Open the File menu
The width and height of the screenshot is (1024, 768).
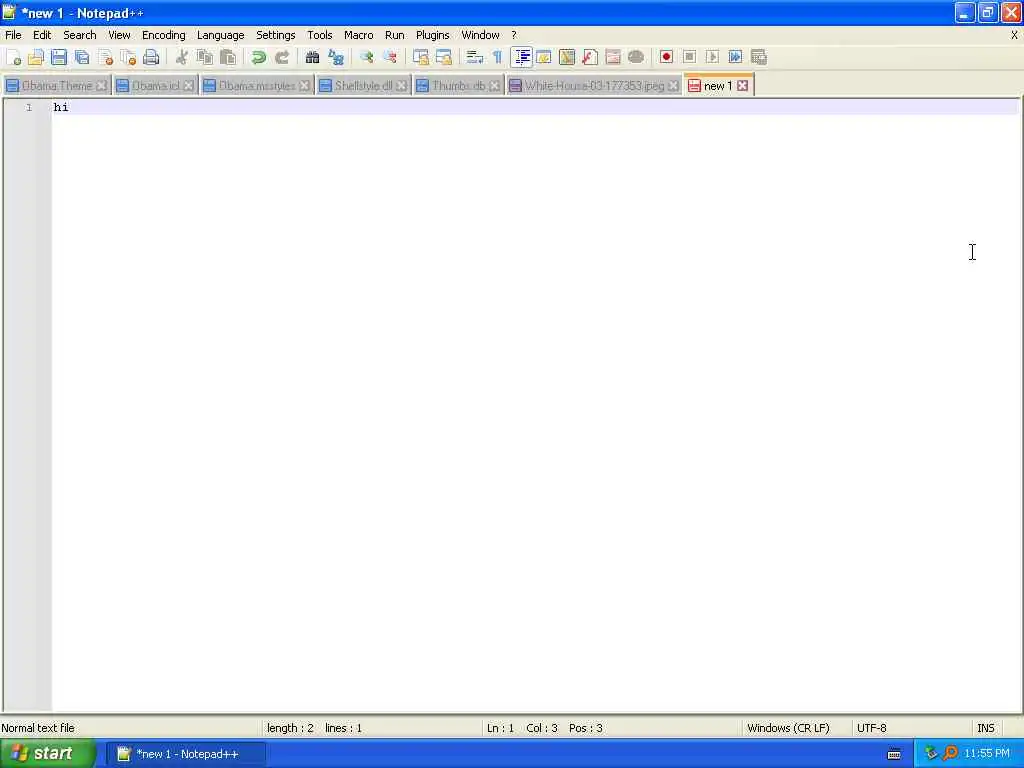(13, 35)
